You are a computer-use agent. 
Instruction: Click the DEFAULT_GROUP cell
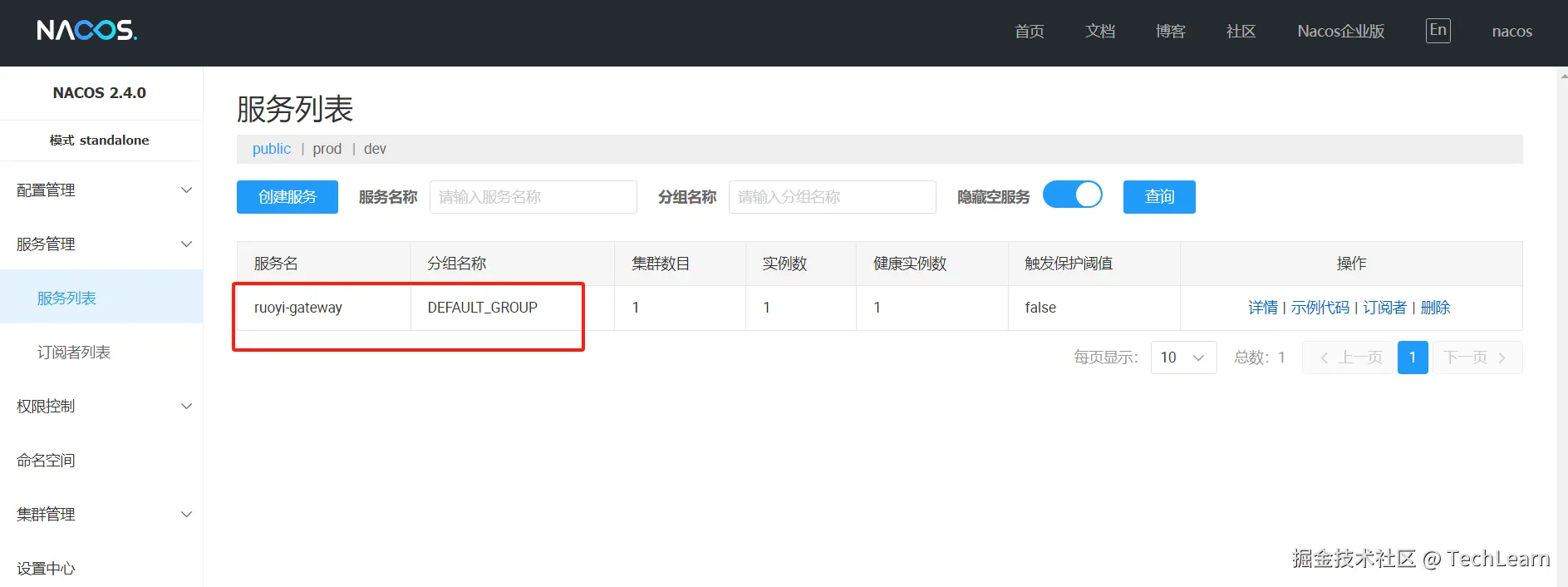point(513,308)
